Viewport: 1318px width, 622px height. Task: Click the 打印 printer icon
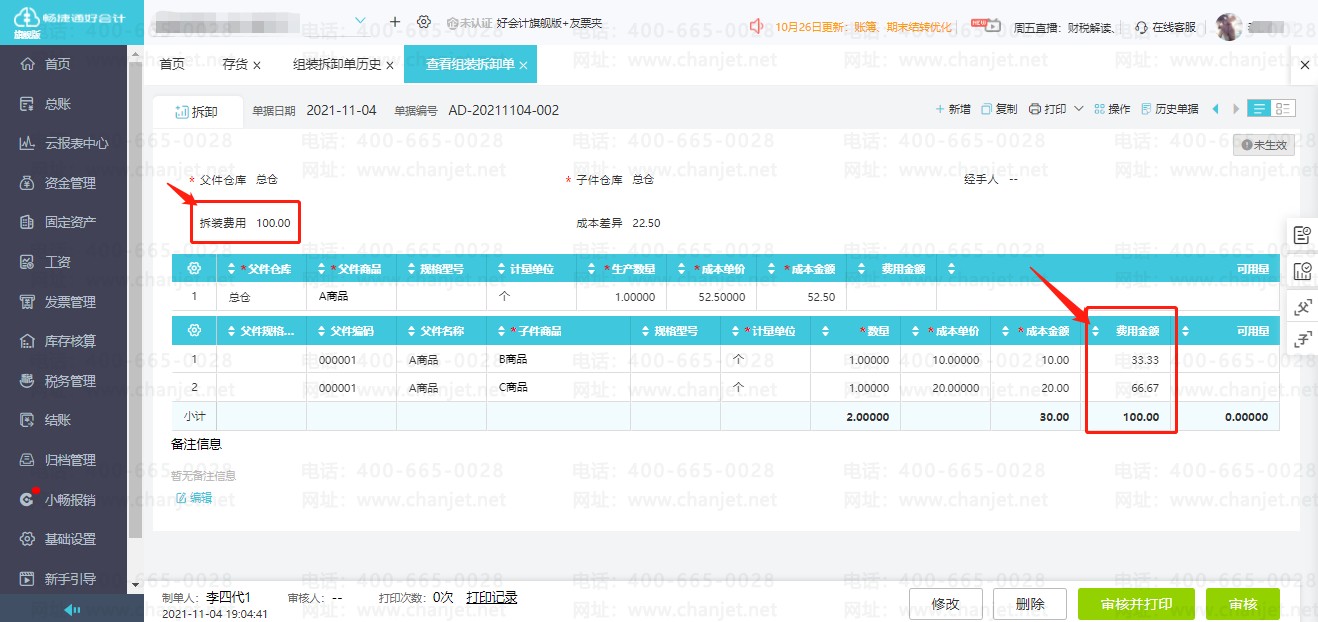tap(1035, 109)
